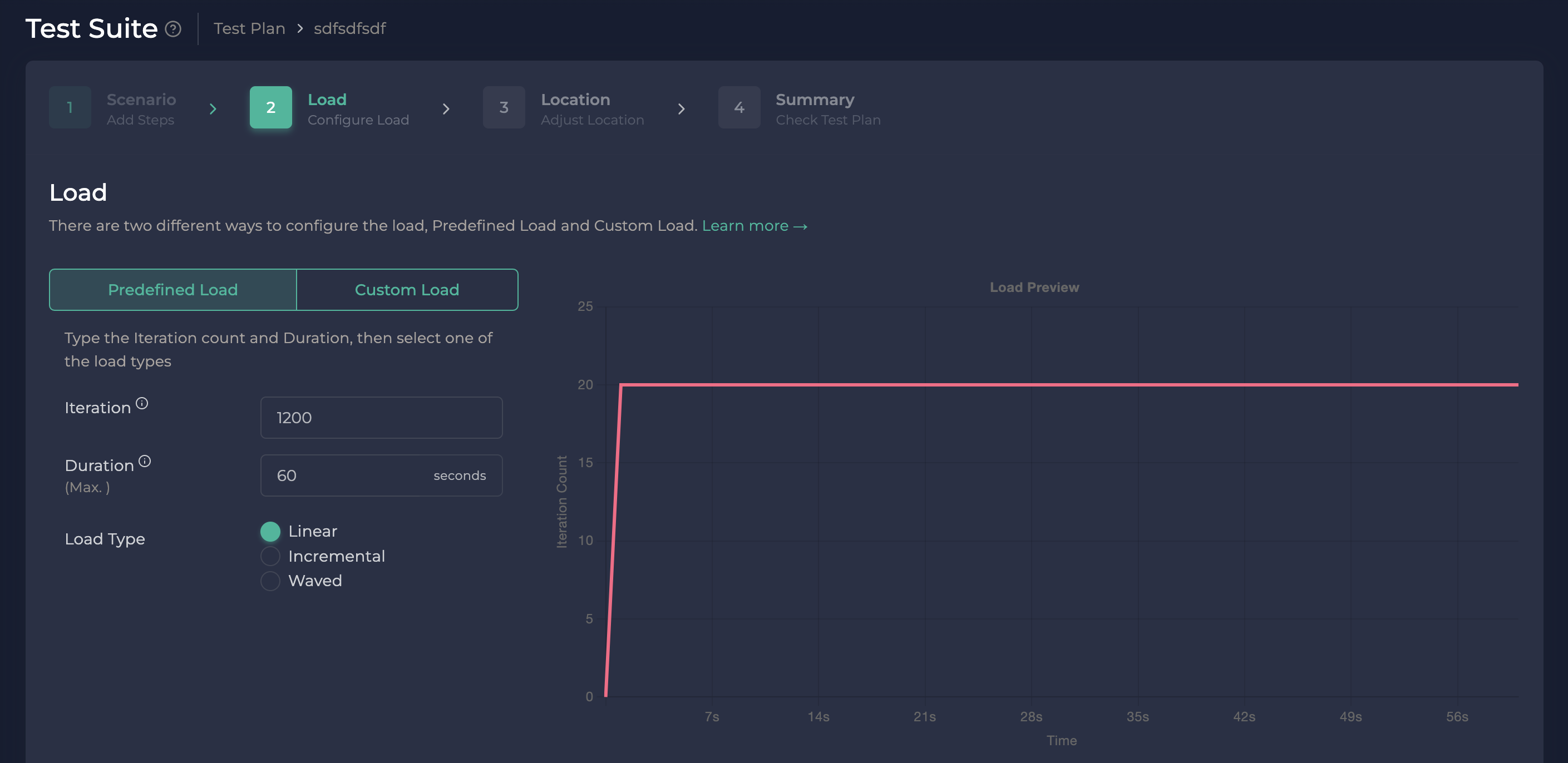The height and width of the screenshot is (763, 1568).
Task: Click the red load line in the preview chart
Action: click(1035, 384)
